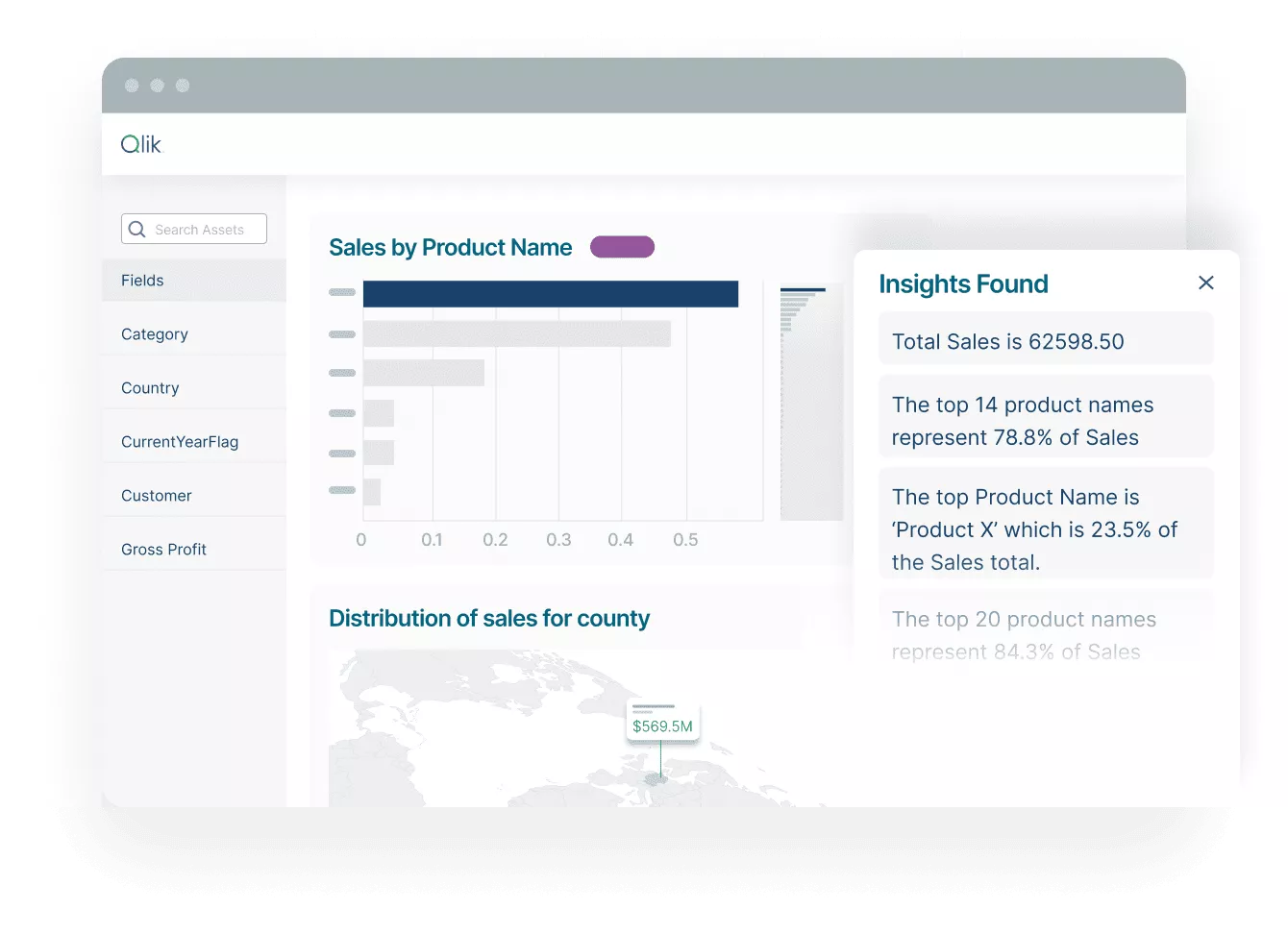The image size is (1288, 934).
Task: Expand the Country field
Action: click(x=150, y=387)
